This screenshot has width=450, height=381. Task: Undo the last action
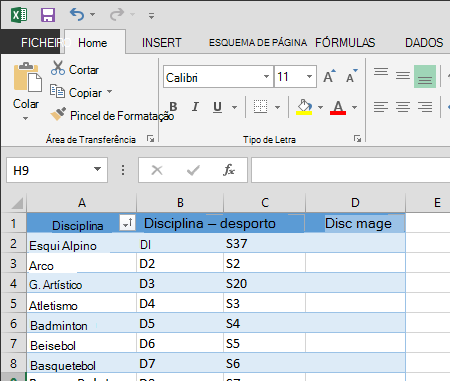point(77,14)
